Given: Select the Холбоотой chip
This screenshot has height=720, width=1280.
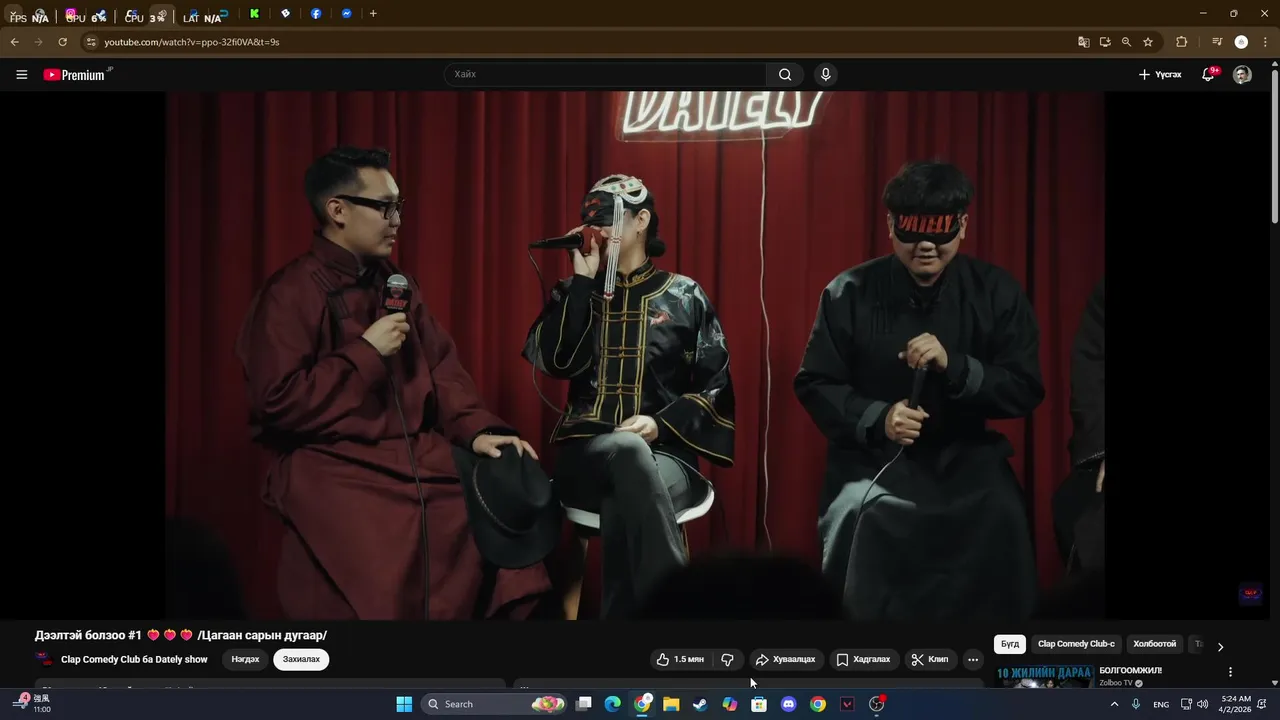Looking at the screenshot, I should 1154,644.
